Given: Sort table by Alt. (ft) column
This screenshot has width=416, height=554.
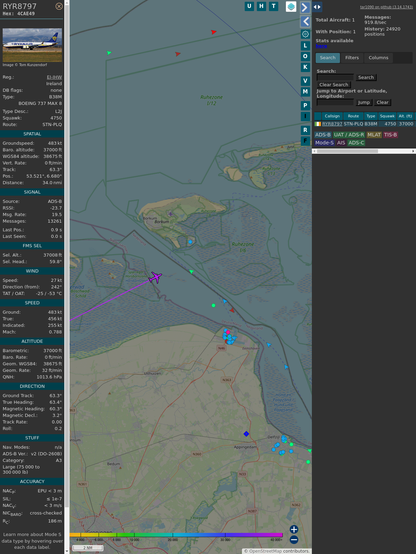Looking at the screenshot, I should 405,116.
